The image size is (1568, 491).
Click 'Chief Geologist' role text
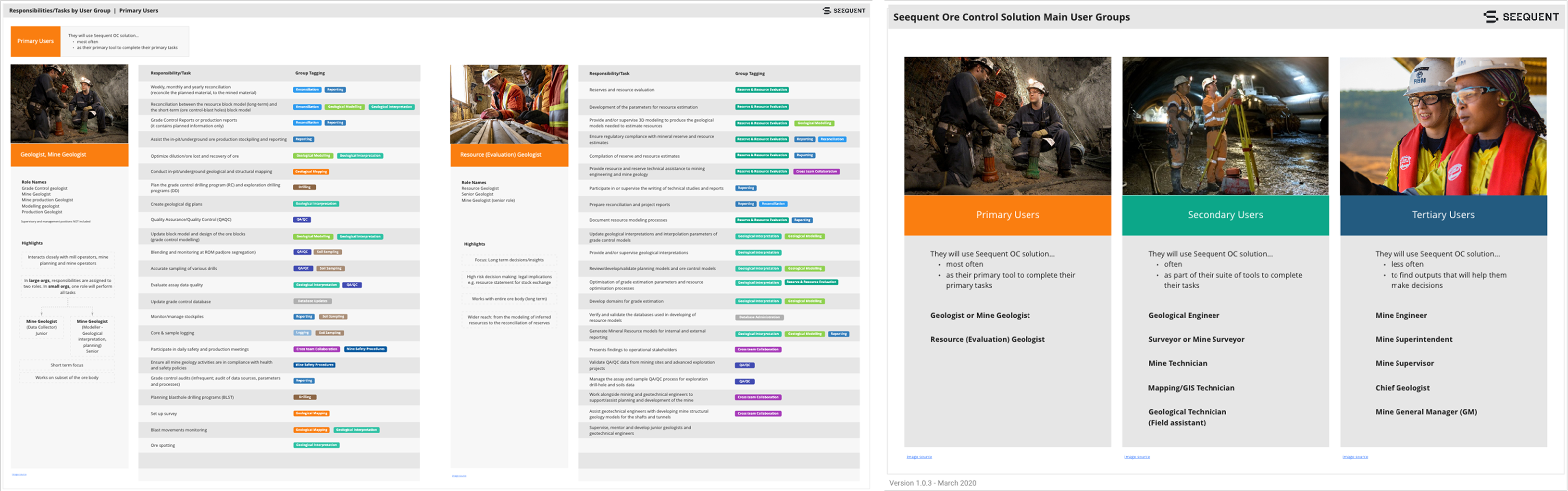coord(1403,388)
